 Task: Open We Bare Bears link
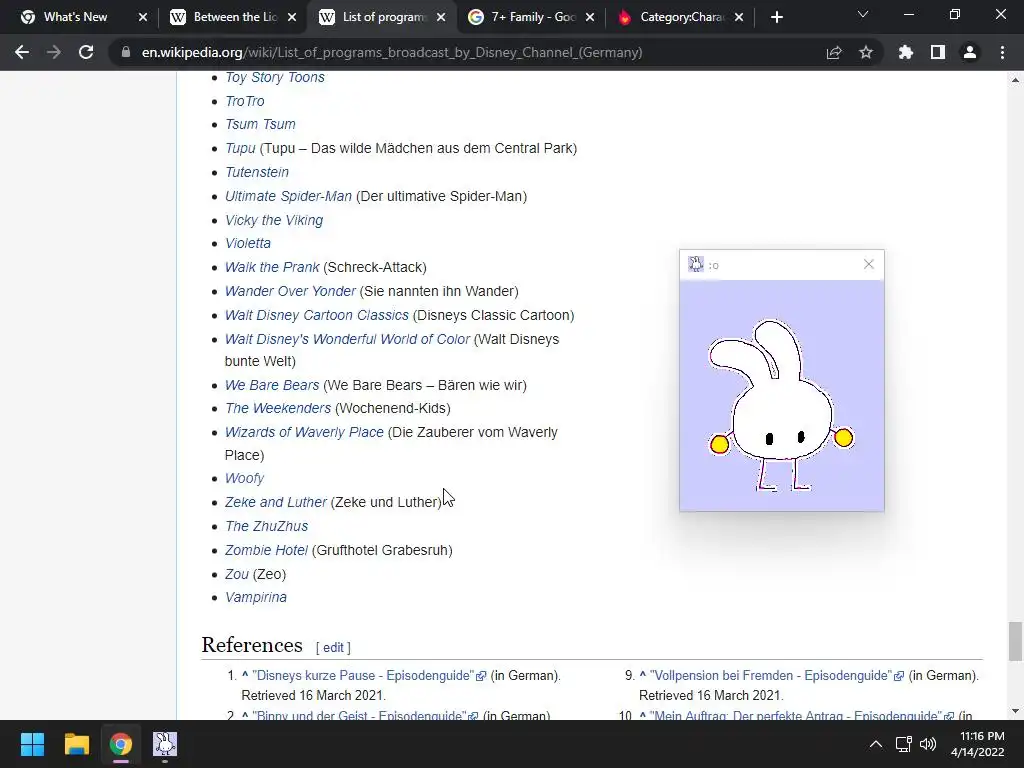(272, 385)
